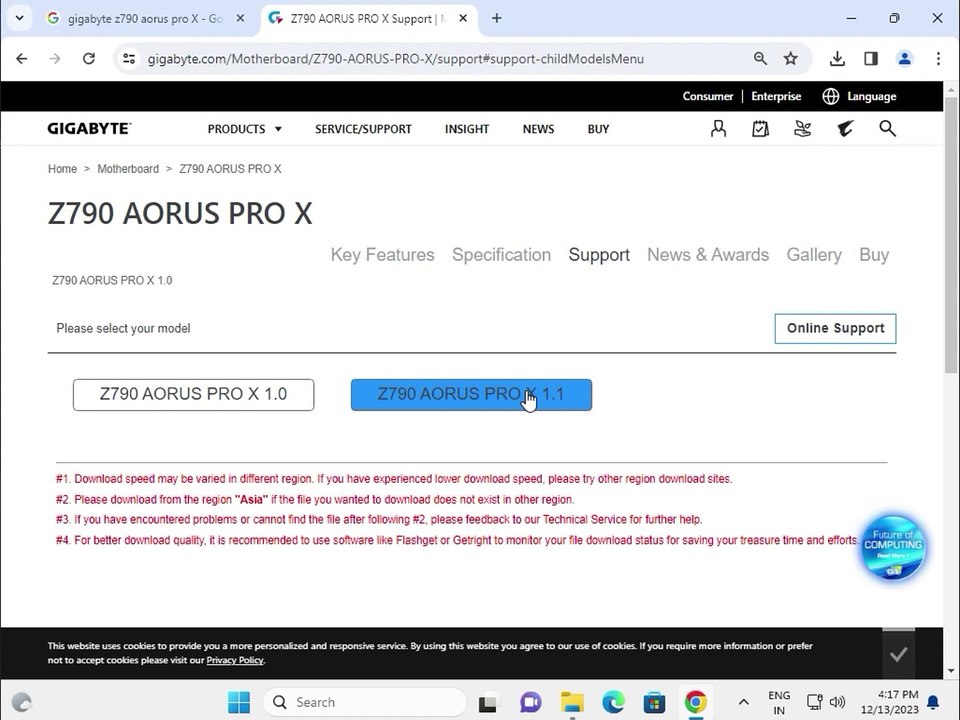Switch to the Key Features tab
This screenshot has width=960, height=720.
[383, 255]
